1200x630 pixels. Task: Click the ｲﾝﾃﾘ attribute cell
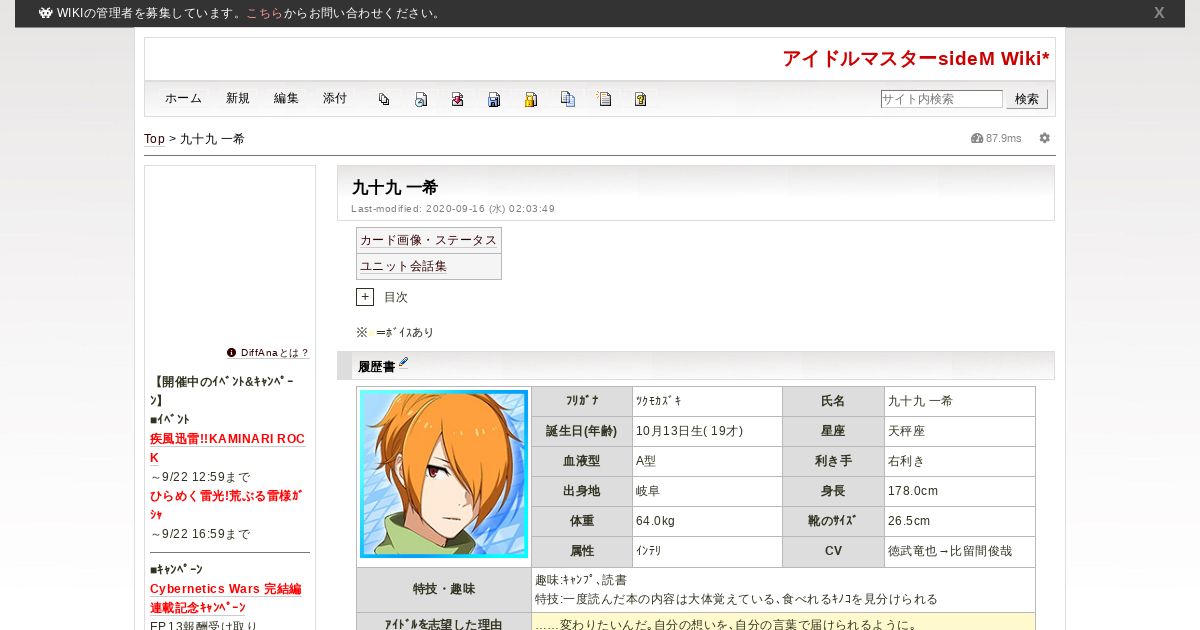point(707,552)
